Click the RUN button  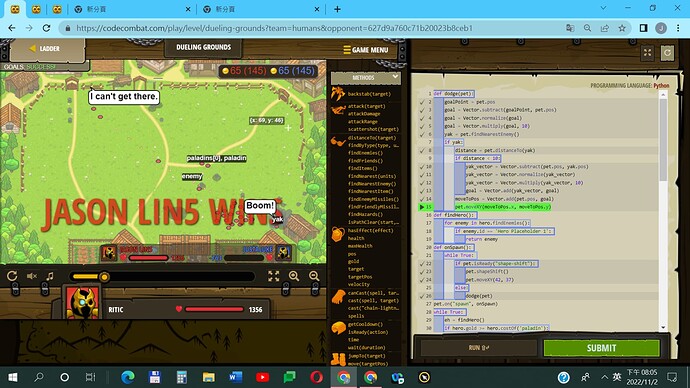pos(479,348)
